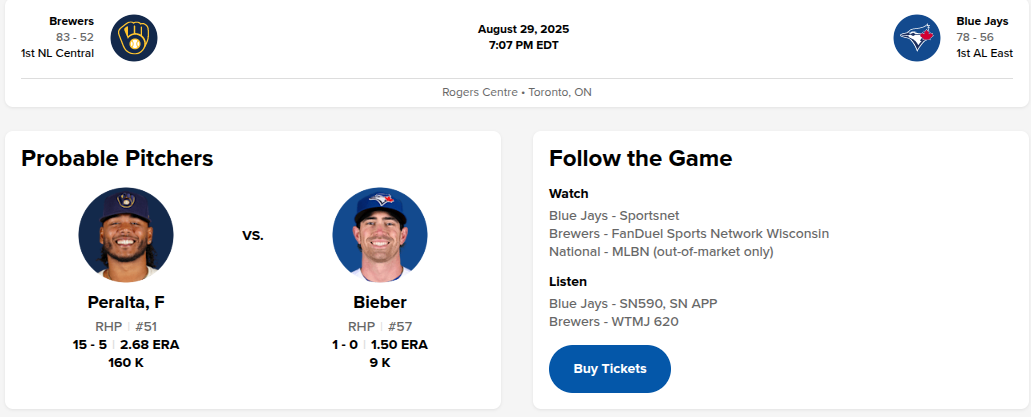Image resolution: width=1031 pixels, height=417 pixels.
Task: Select National MLBN out-of-market broadcast
Action: 661,251
